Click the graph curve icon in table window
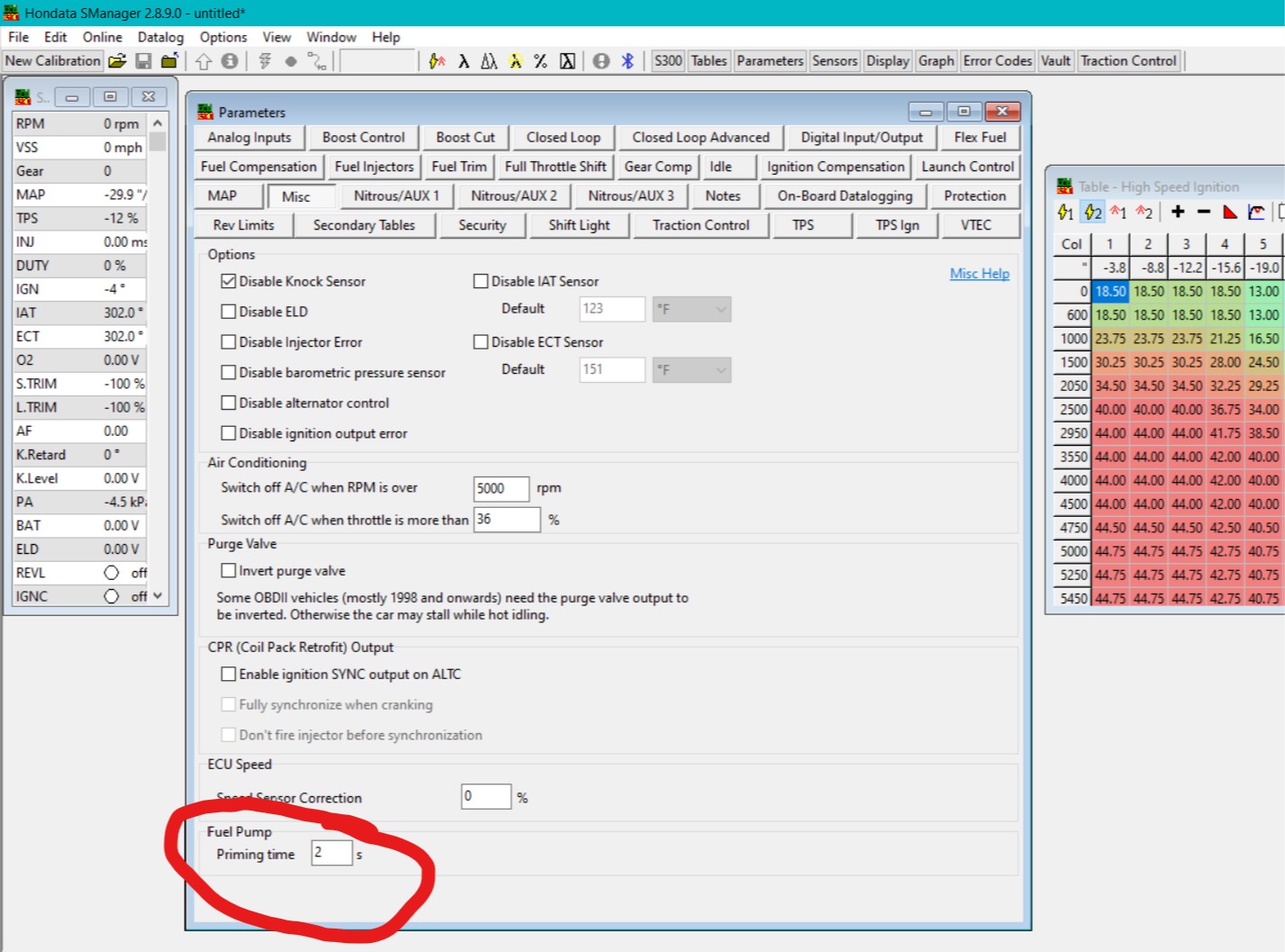 point(1256,213)
